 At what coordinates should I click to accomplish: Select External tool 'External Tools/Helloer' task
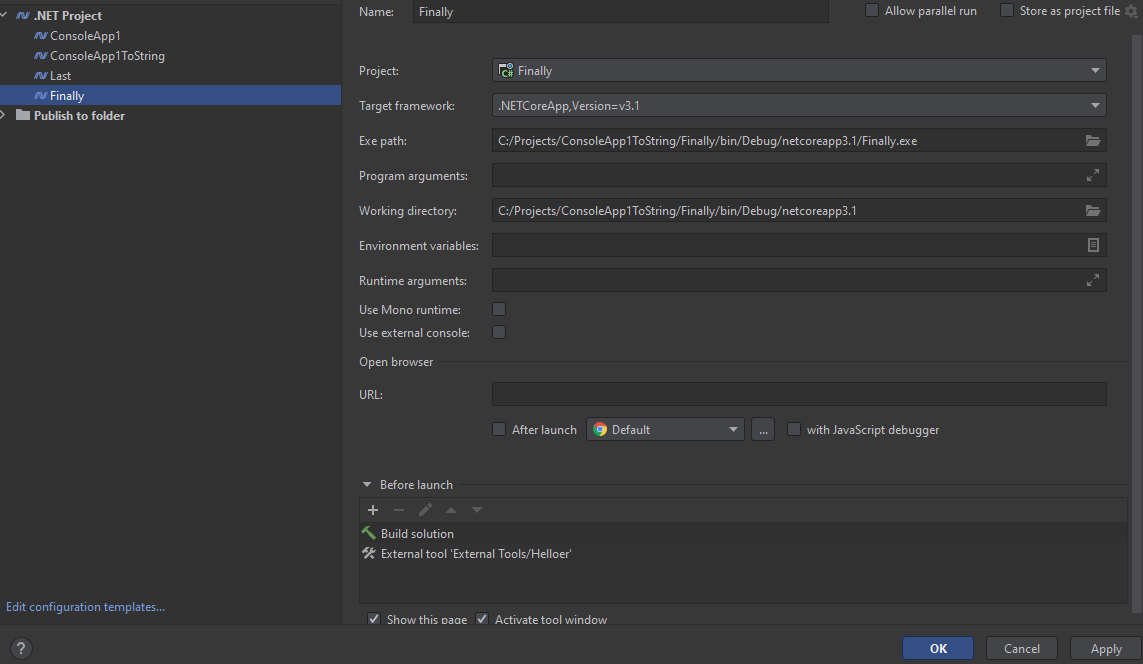743,554
